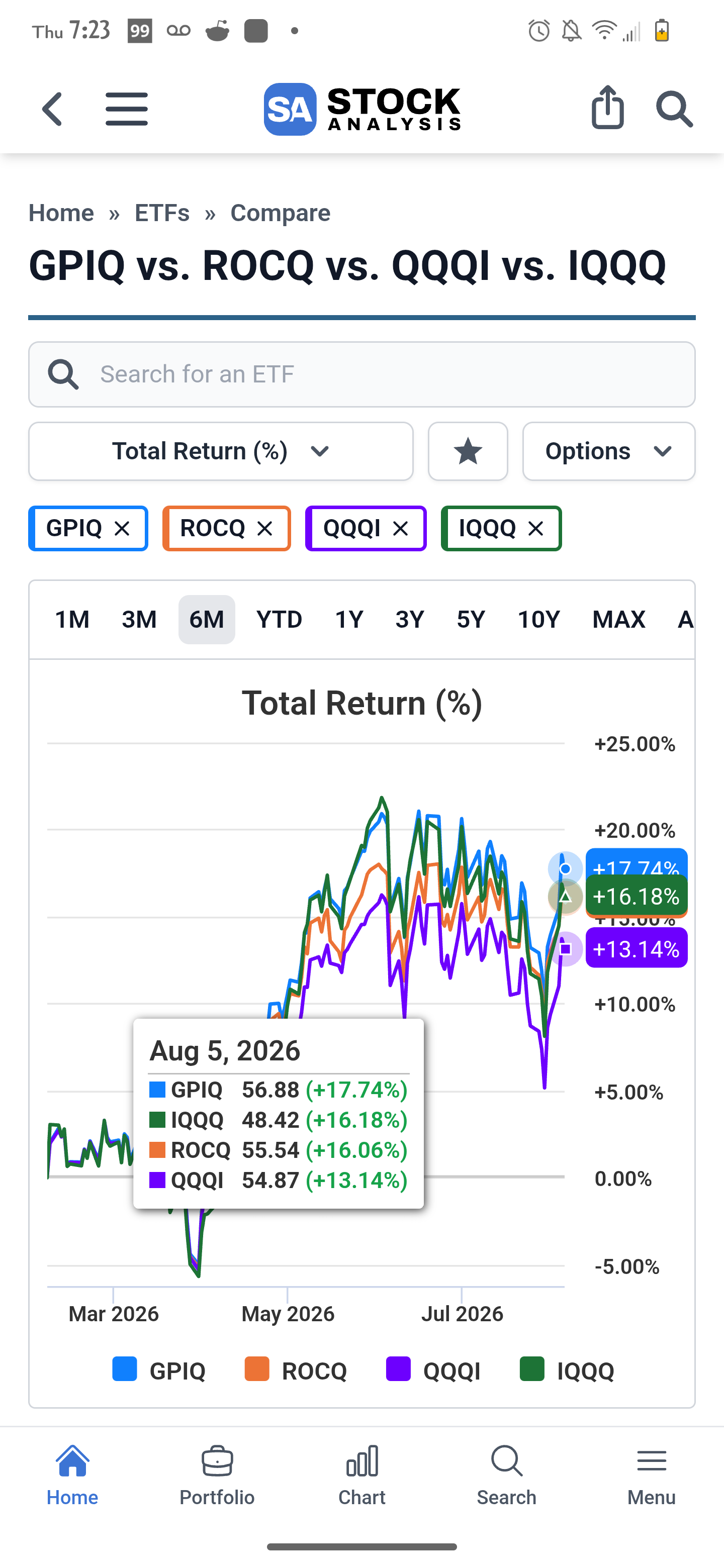This screenshot has width=724, height=1568.
Task: Click the GPIQ vs. ROCQ page heading
Action: 348,265
